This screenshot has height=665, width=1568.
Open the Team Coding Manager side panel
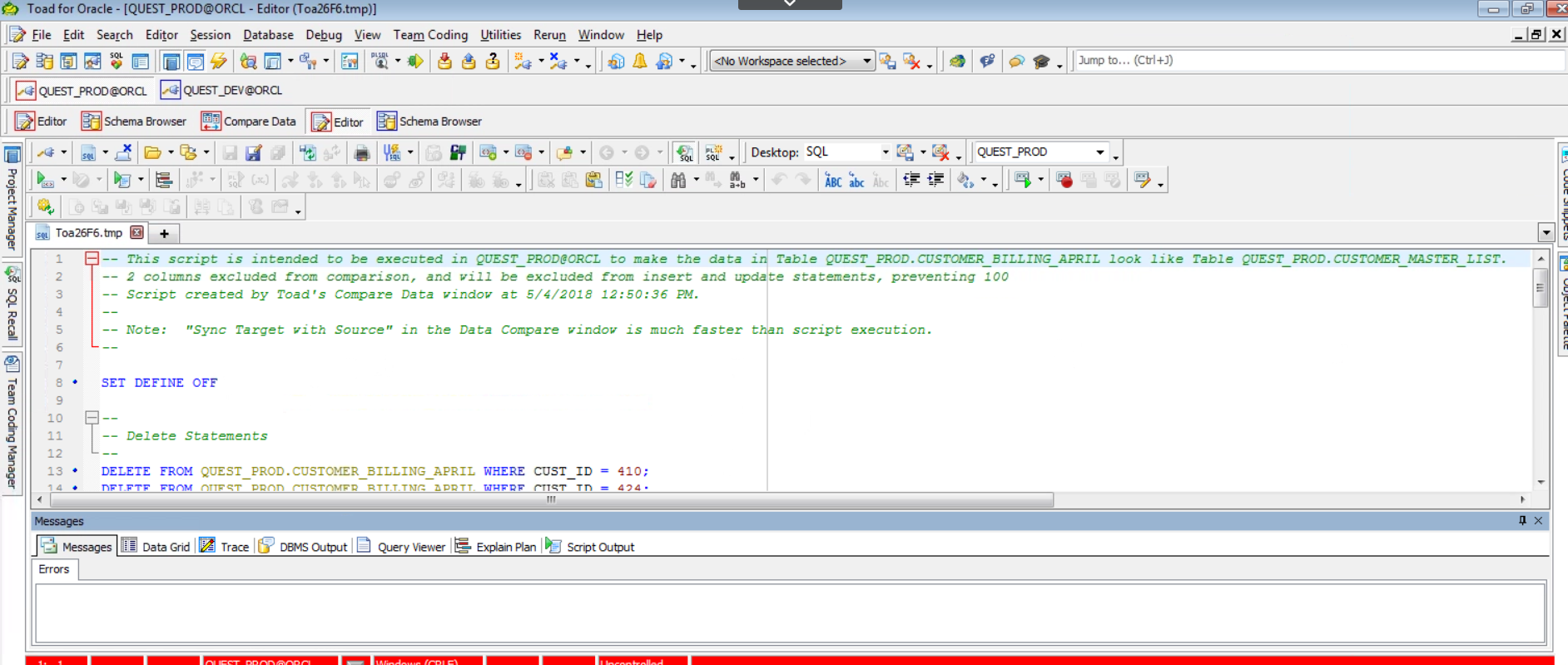12,424
